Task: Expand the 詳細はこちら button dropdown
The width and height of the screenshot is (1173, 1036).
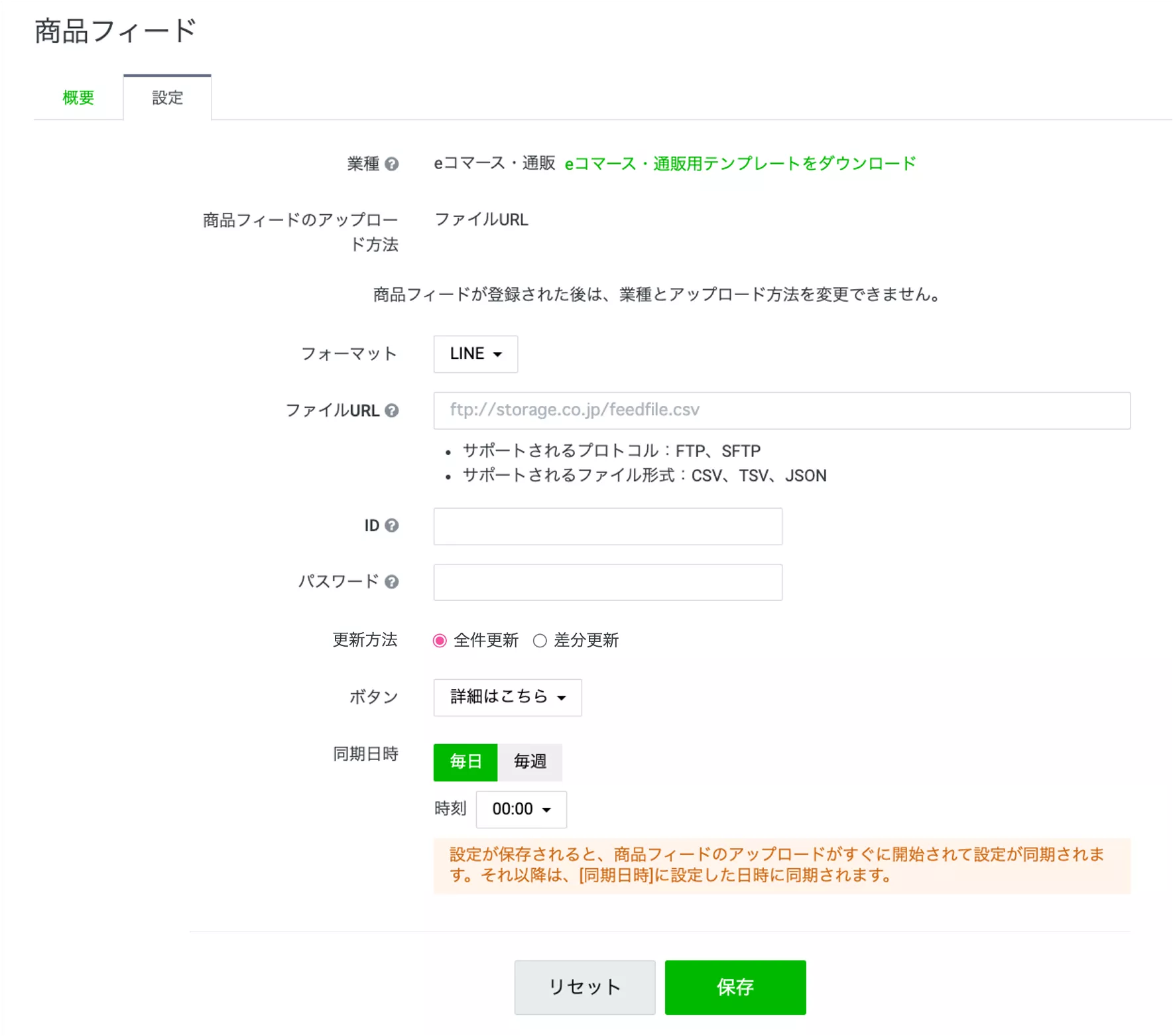Action: click(x=507, y=697)
